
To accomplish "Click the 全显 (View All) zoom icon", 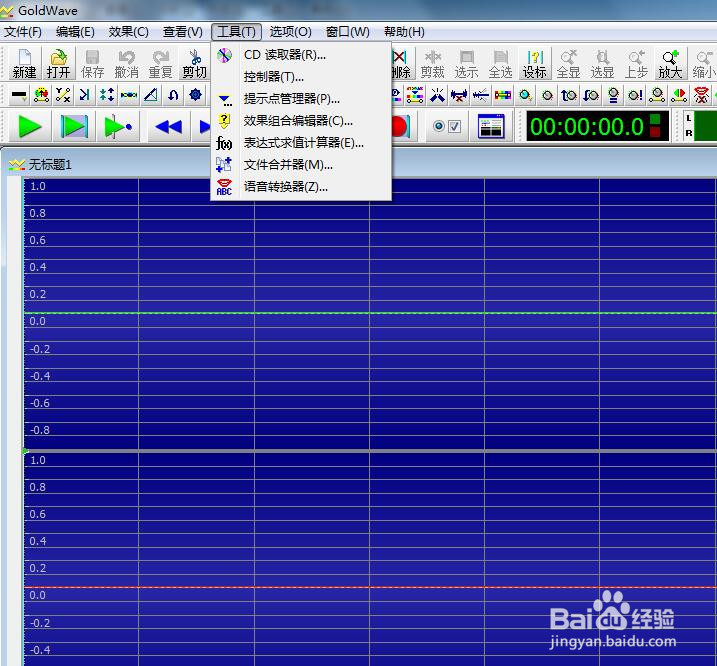I will [x=568, y=64].
